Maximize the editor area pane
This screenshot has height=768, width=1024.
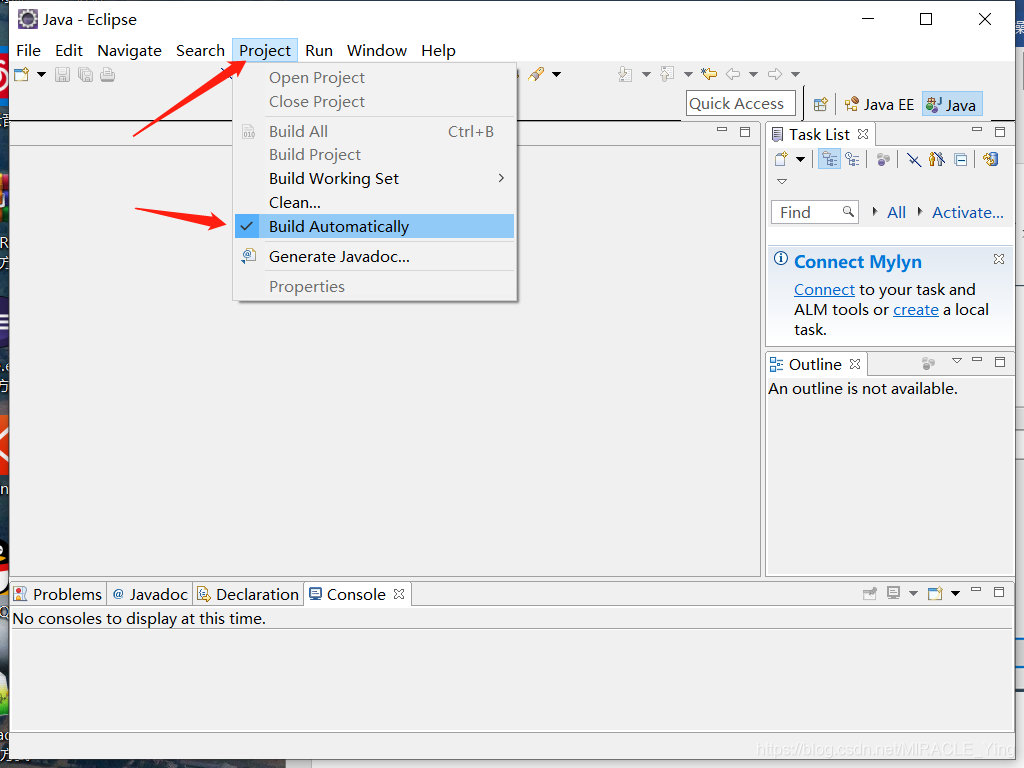pyautogui.click(x=744, y=131)
